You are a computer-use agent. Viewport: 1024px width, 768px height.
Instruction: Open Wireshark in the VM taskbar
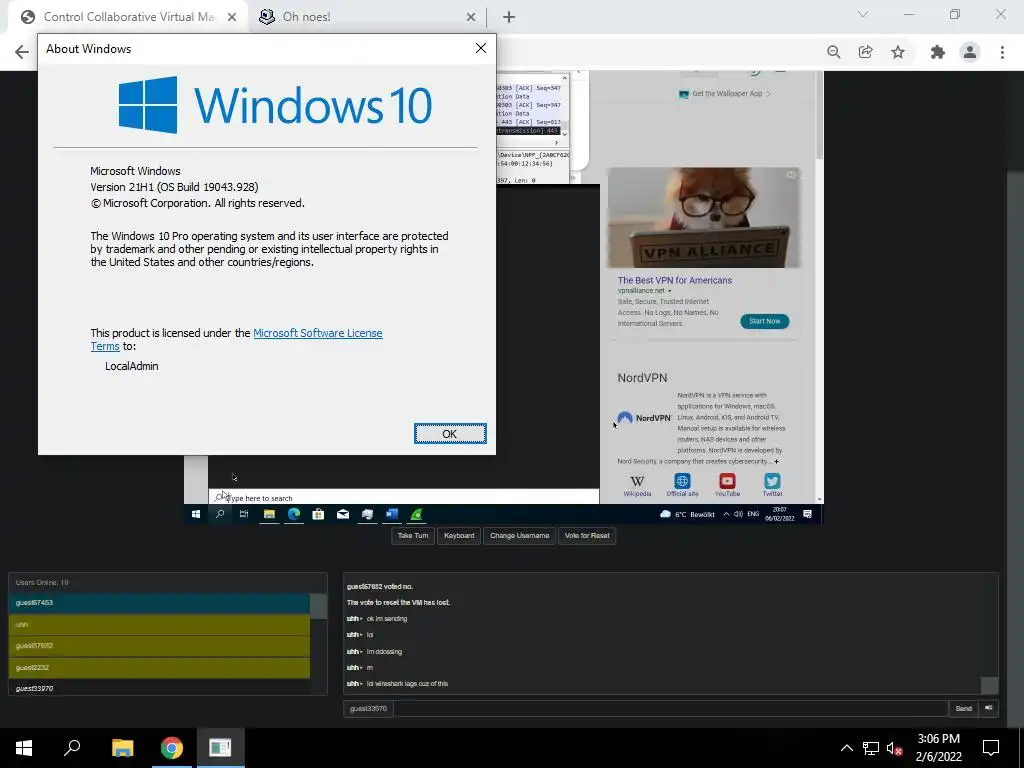(416, 515)
